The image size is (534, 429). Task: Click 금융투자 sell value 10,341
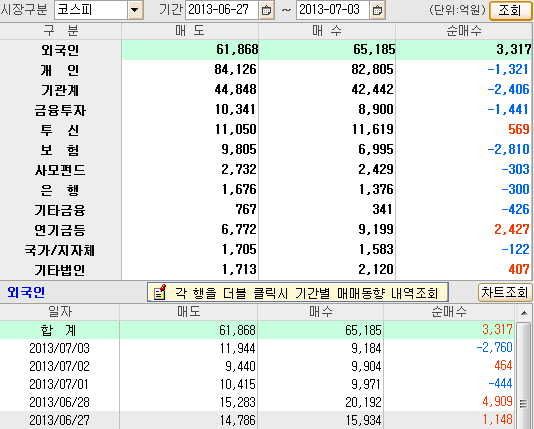235,110
